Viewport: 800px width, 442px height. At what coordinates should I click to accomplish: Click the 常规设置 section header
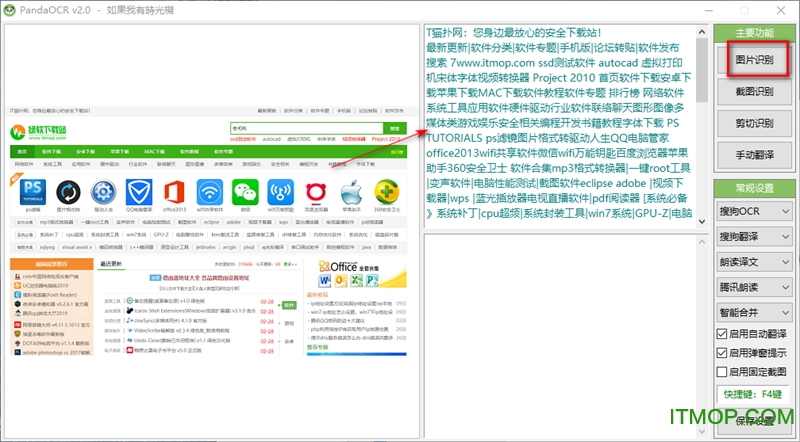(755, 188)
